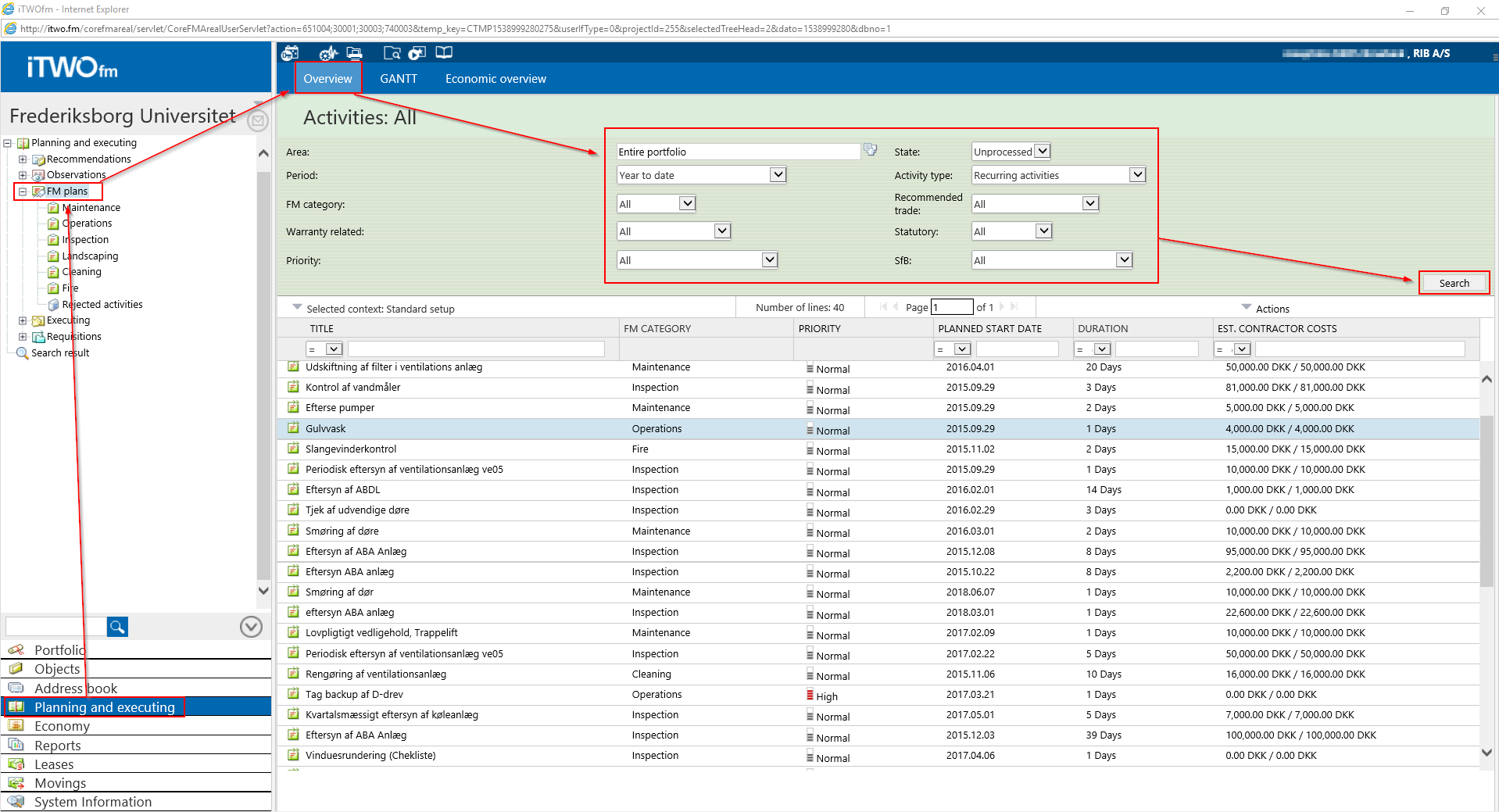Collapse the FM plans tree node
The height and width of the screenshot is (812, 1499).
click(x=22, y=191)
